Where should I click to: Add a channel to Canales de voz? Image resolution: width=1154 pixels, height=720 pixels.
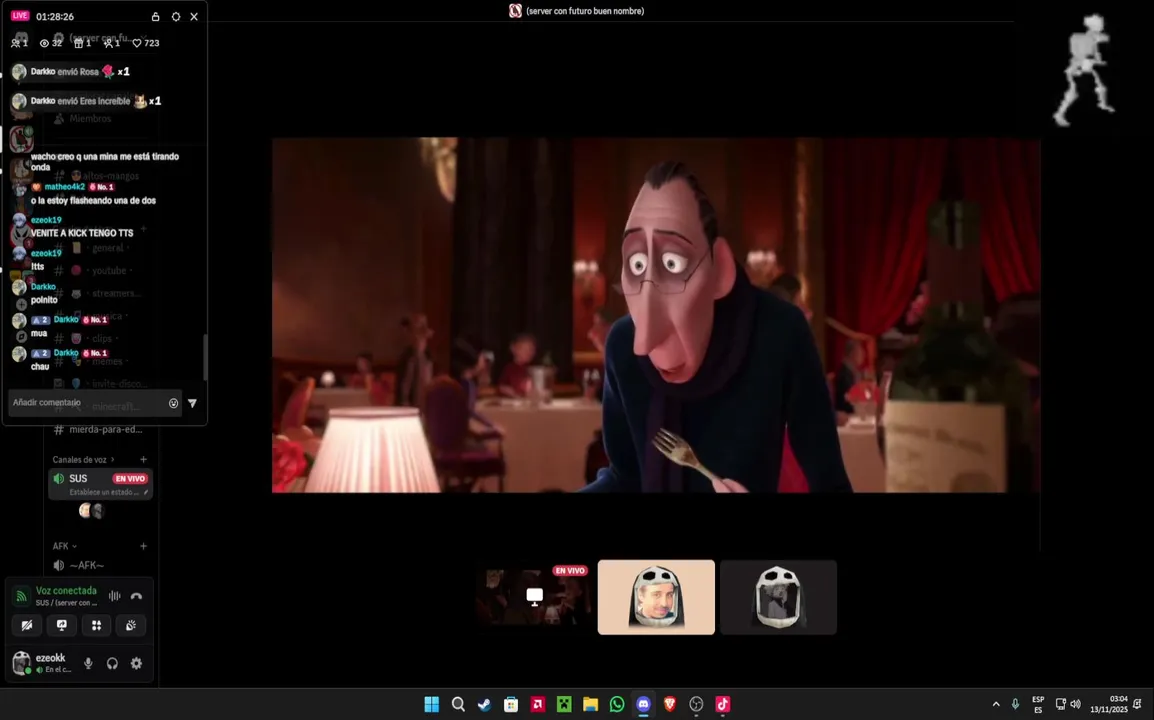(x=144, y=459)
